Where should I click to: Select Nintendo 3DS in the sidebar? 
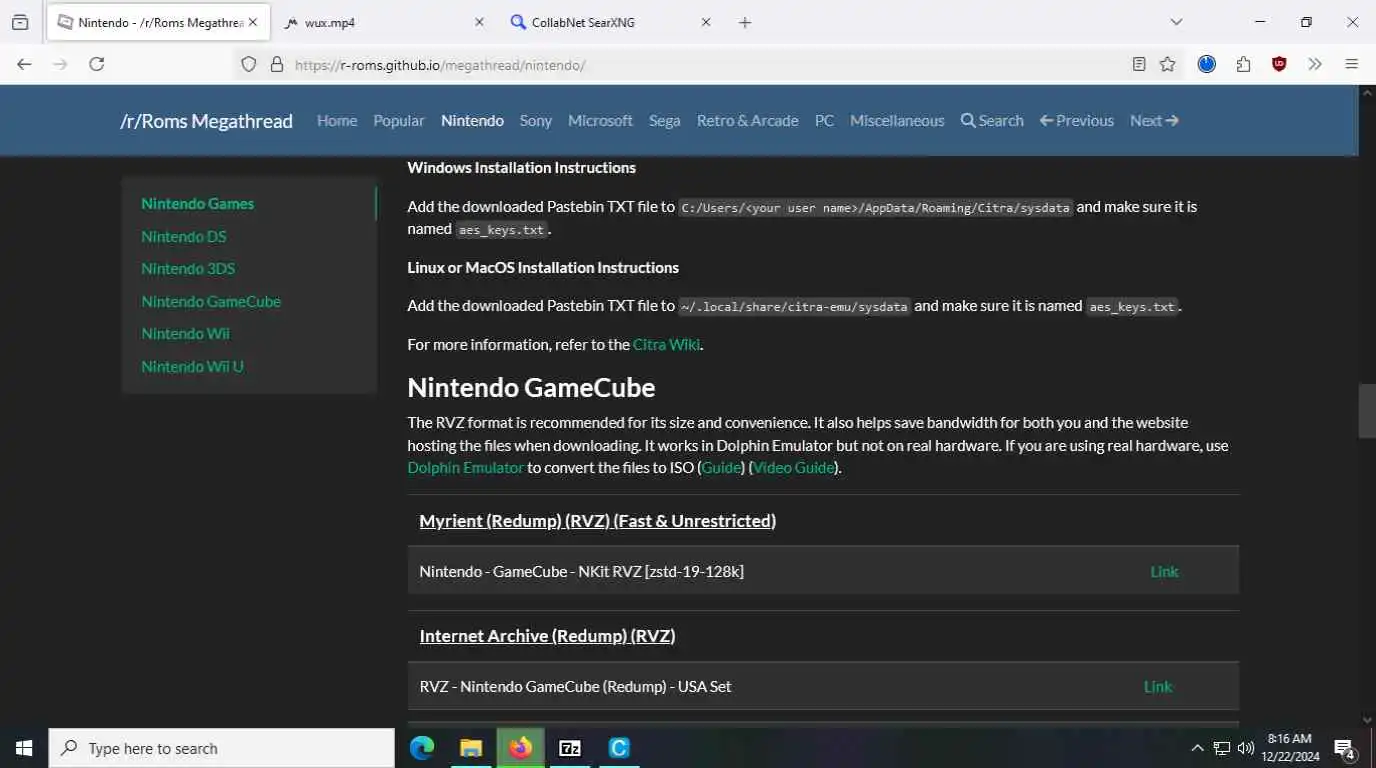(188, 268)
